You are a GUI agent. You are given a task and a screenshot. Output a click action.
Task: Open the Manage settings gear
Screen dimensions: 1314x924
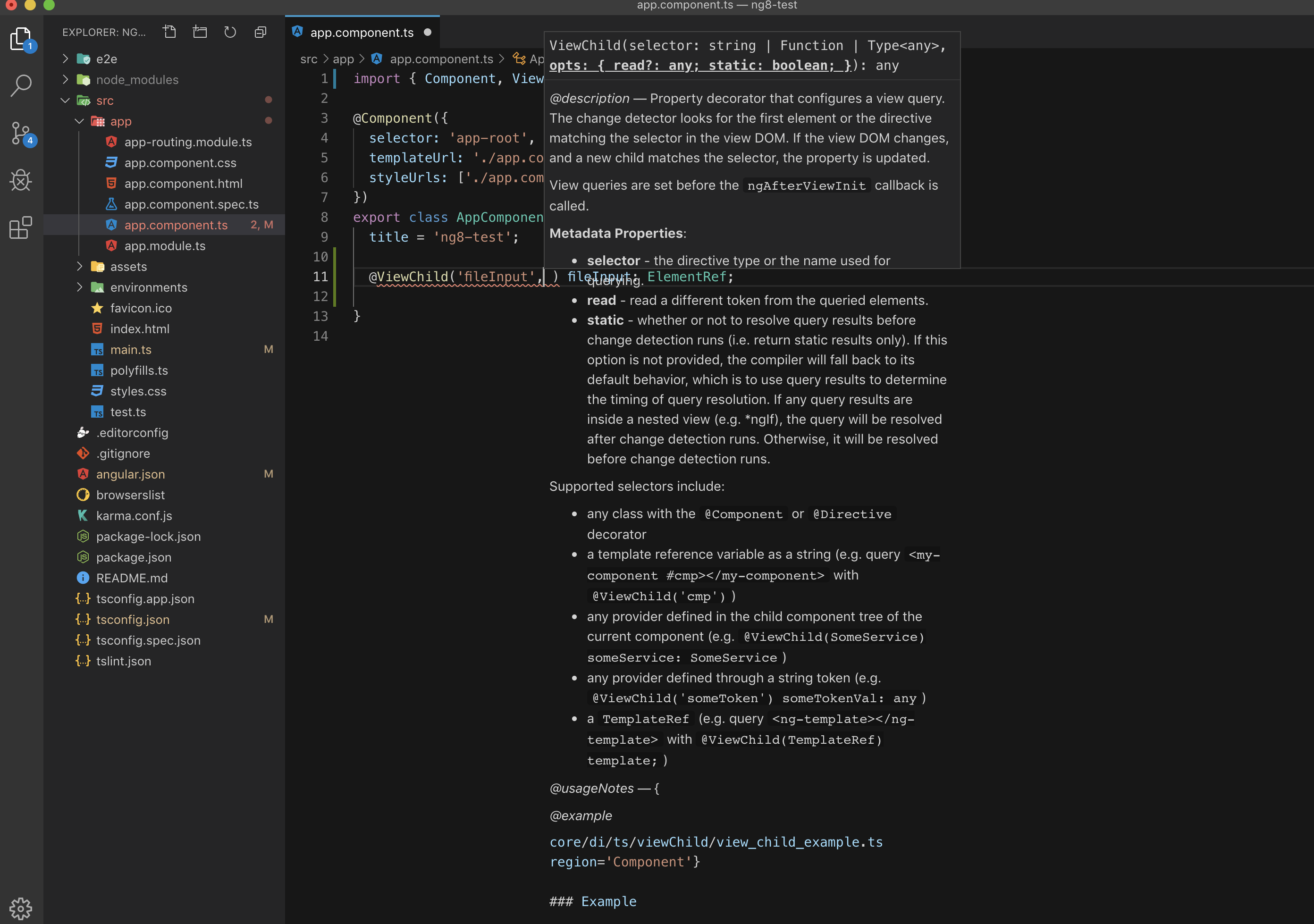pos(21,908)
